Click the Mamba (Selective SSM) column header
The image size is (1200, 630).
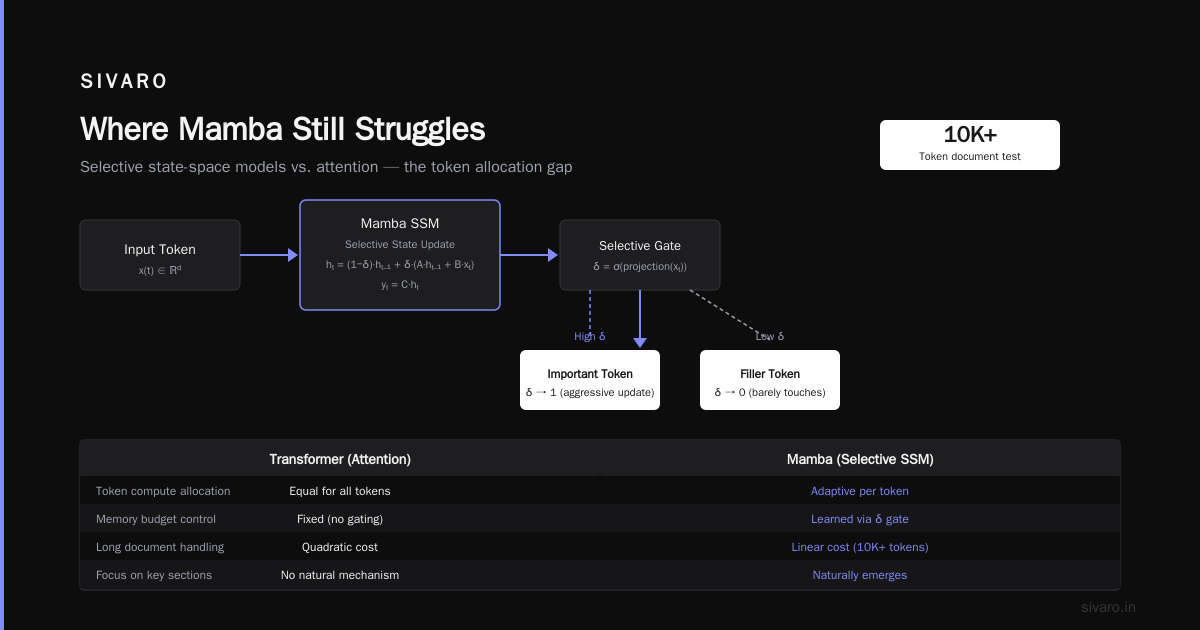coord(860,459)
